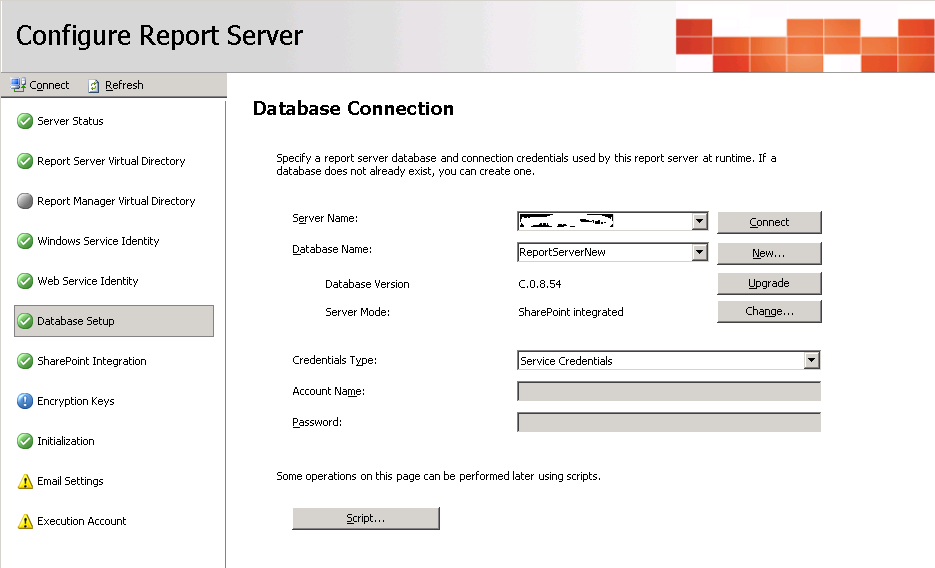Click the Password: label
The width and height of the screenshot is (935, 568).
pos(317,422)
